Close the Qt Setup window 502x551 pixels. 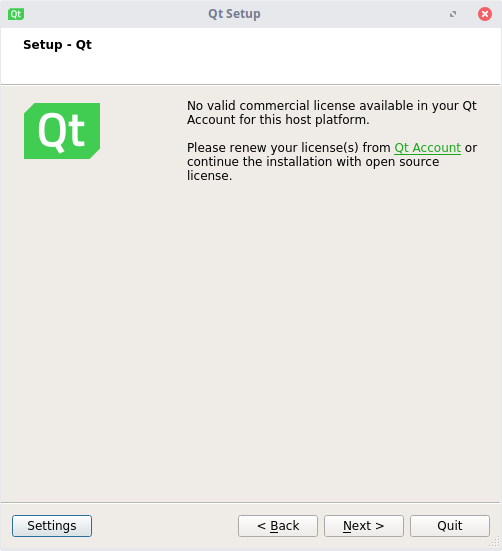point(485,14)
